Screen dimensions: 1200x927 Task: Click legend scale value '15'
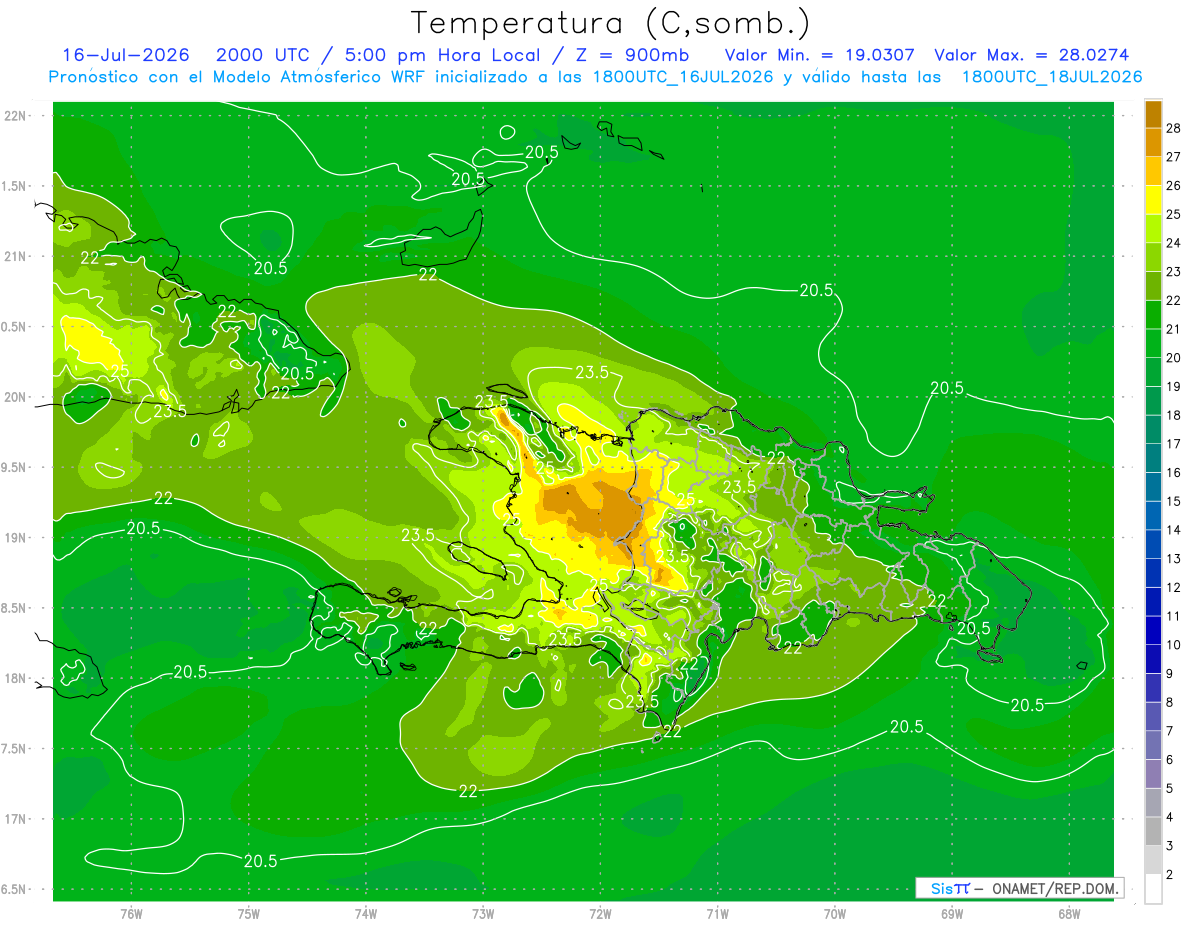tap(1174, 501)
